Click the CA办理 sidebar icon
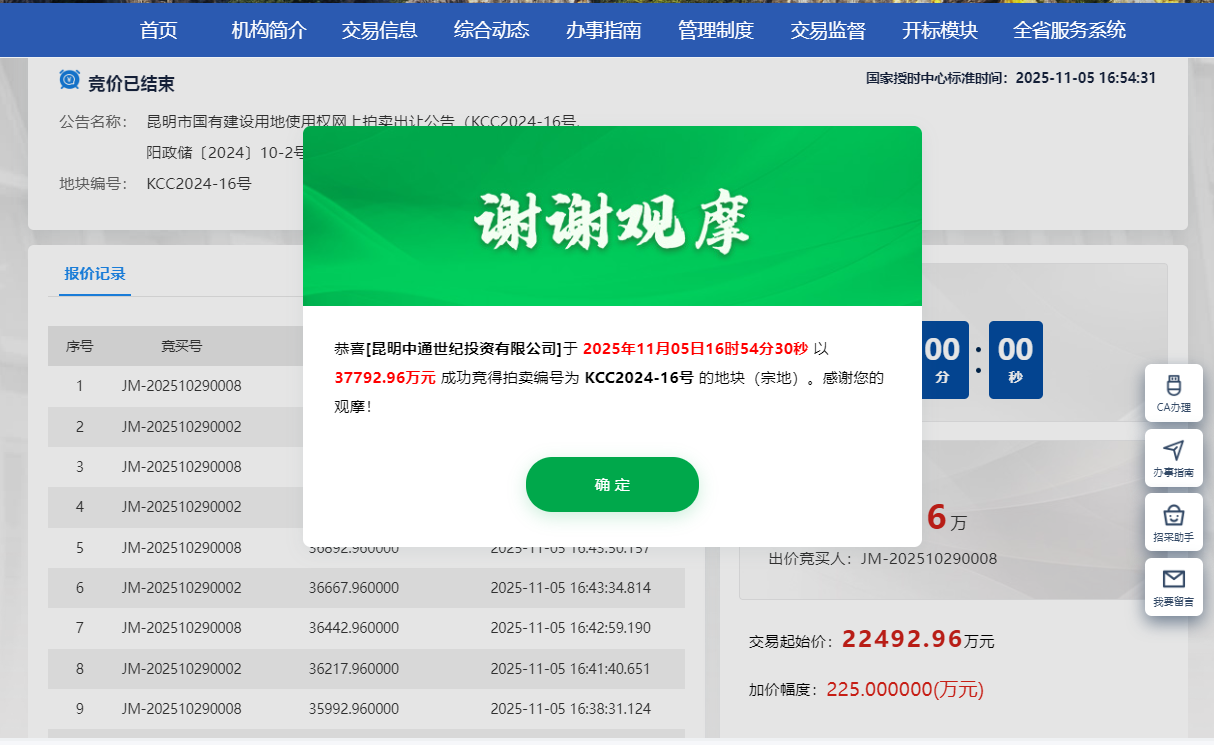Image resolution: width=1214 pixels, height=745 pixels. [x=1174, y=393]
